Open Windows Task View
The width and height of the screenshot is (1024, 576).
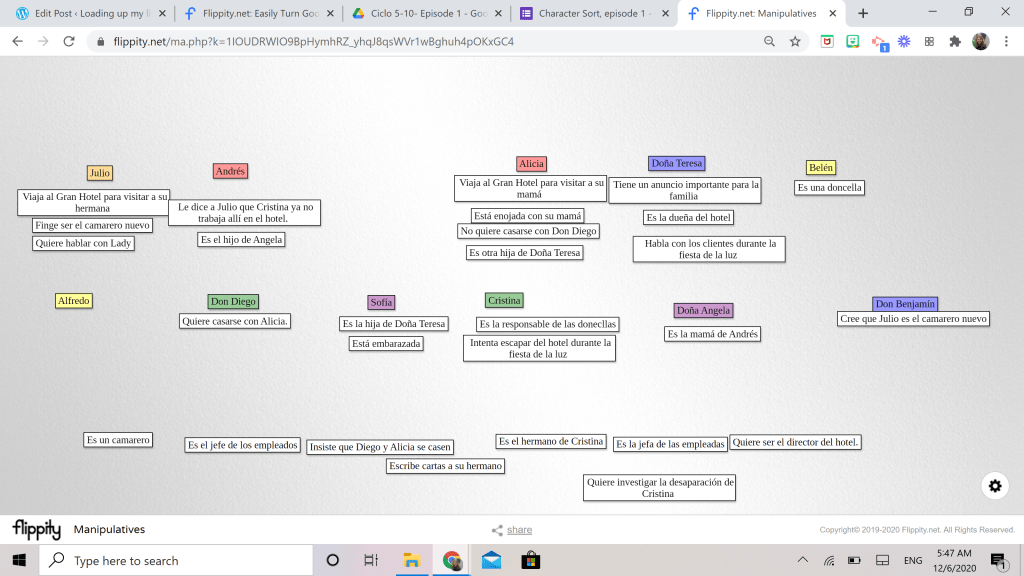pyautogui.click(x=371, y=560)
